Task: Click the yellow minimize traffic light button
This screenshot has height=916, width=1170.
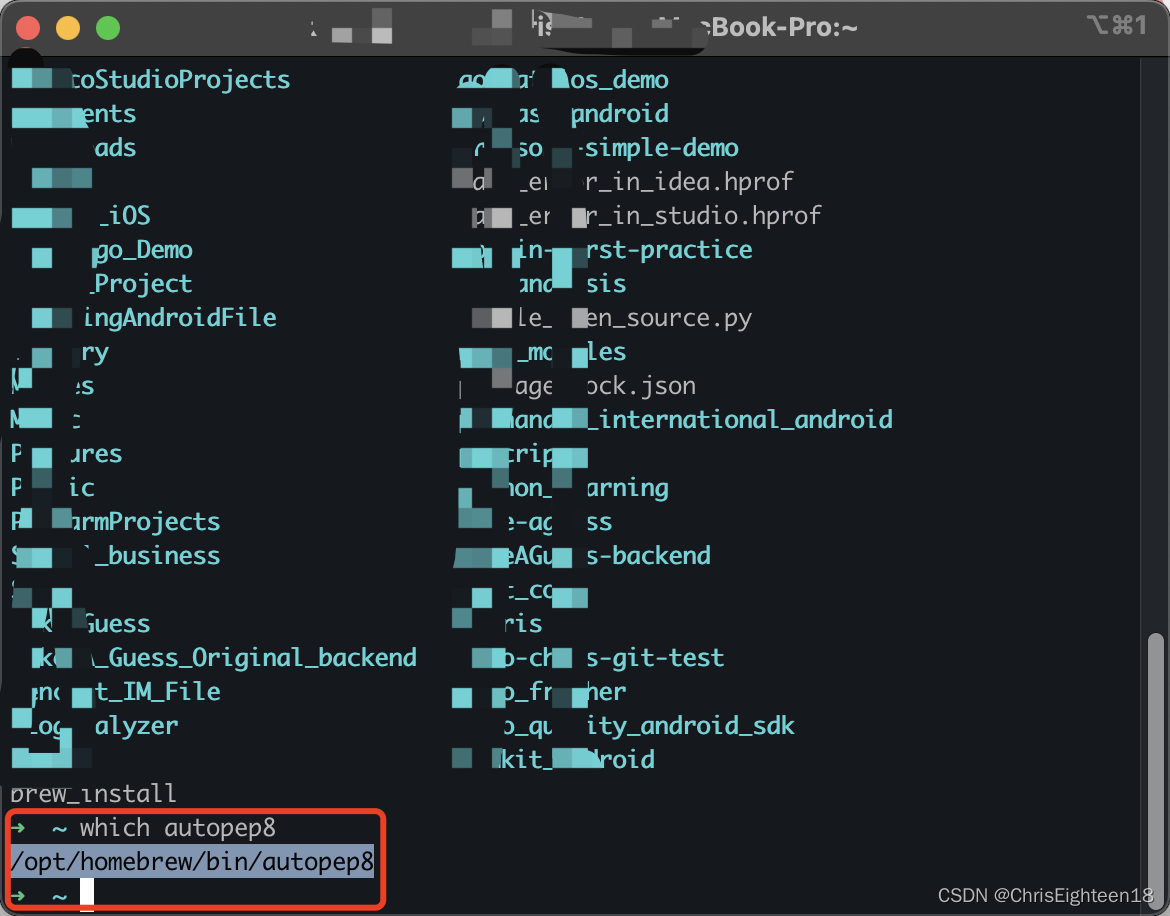Action: tap(66, 27)
